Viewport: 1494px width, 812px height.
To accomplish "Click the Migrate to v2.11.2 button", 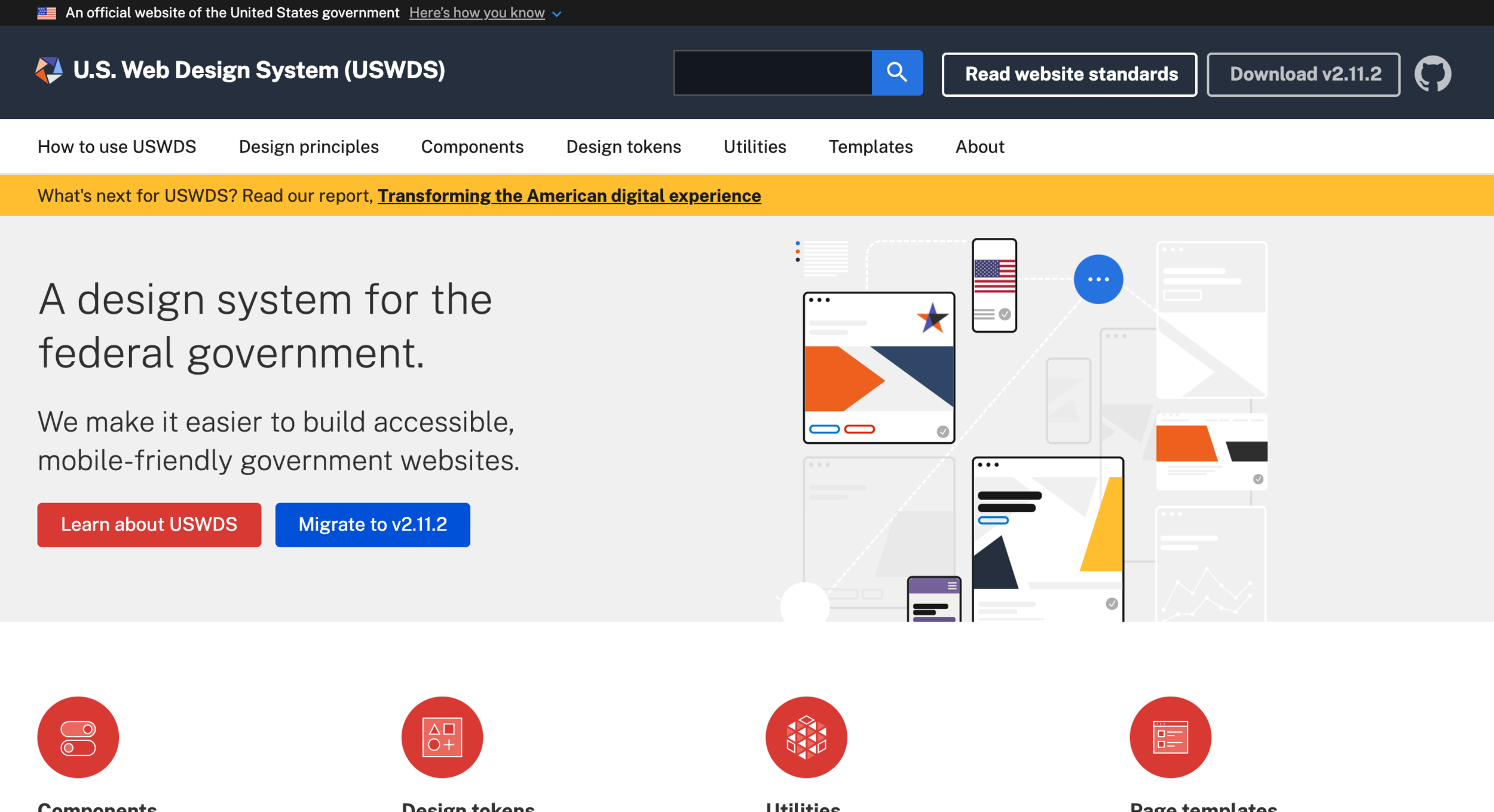I will click(372, 524).
